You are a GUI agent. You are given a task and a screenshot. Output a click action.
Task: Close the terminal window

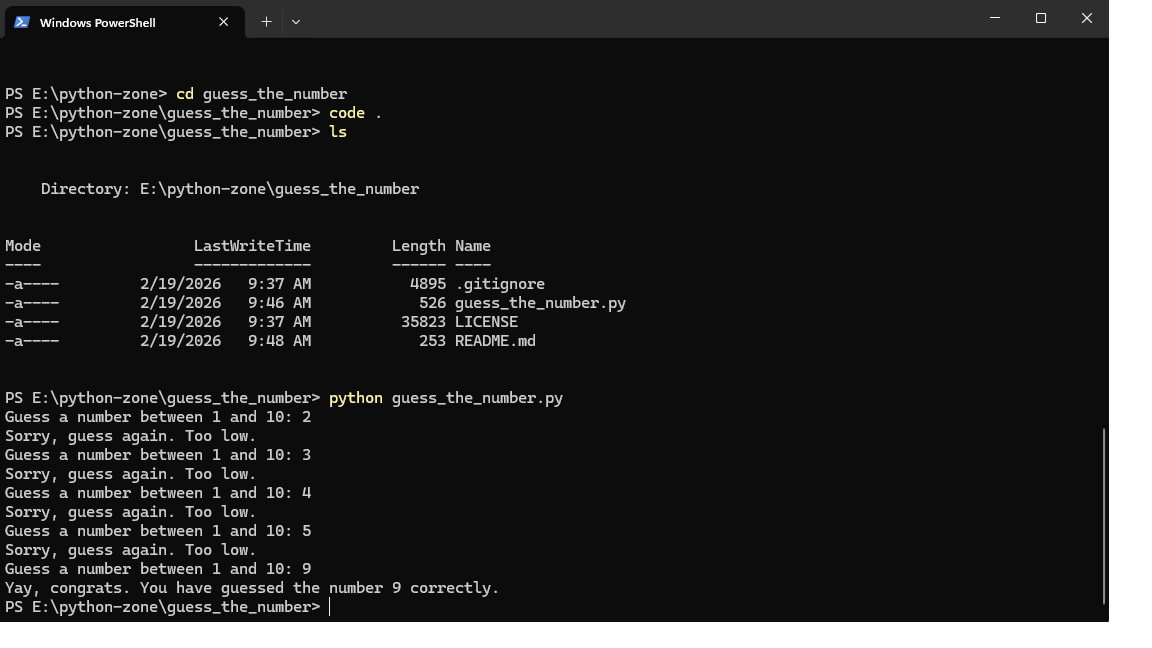(x=1086, y=18)
